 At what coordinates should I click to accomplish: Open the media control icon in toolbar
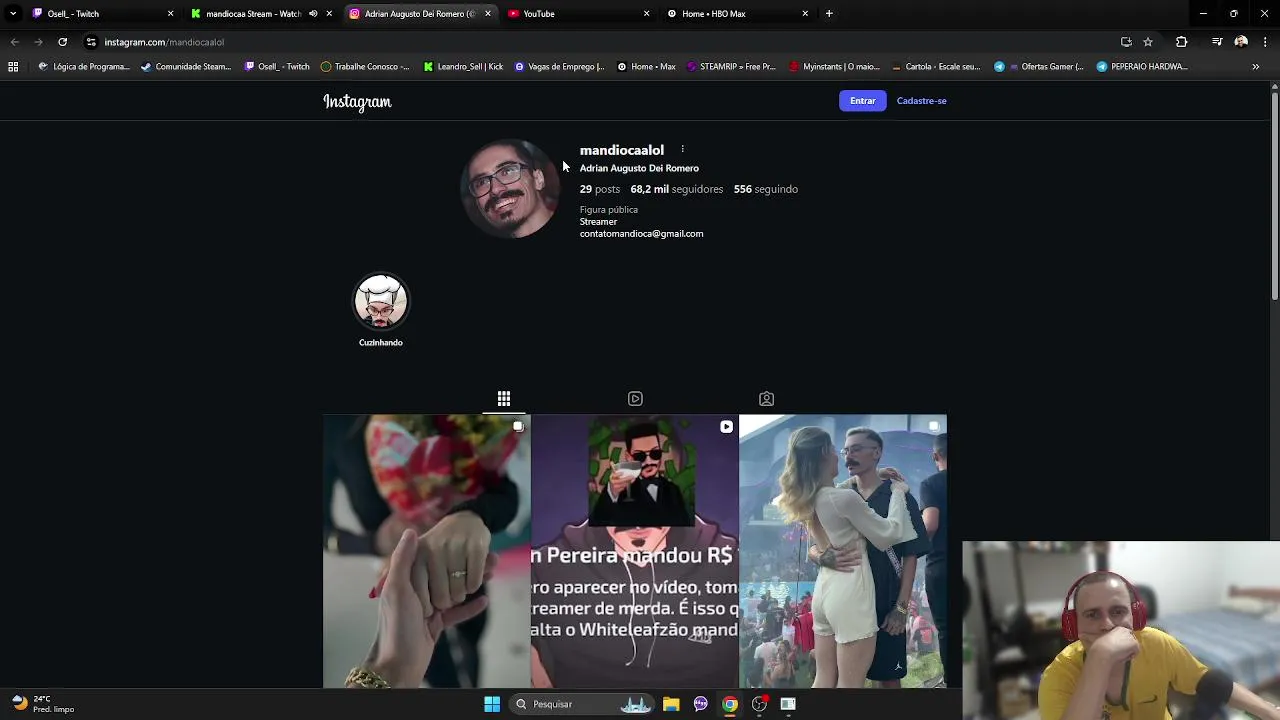(x=1217, y=42)
